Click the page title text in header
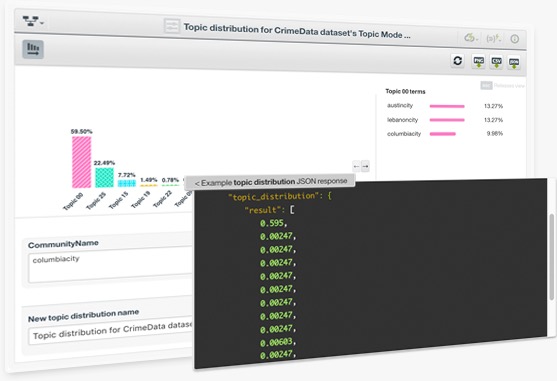 click(297, 31)
